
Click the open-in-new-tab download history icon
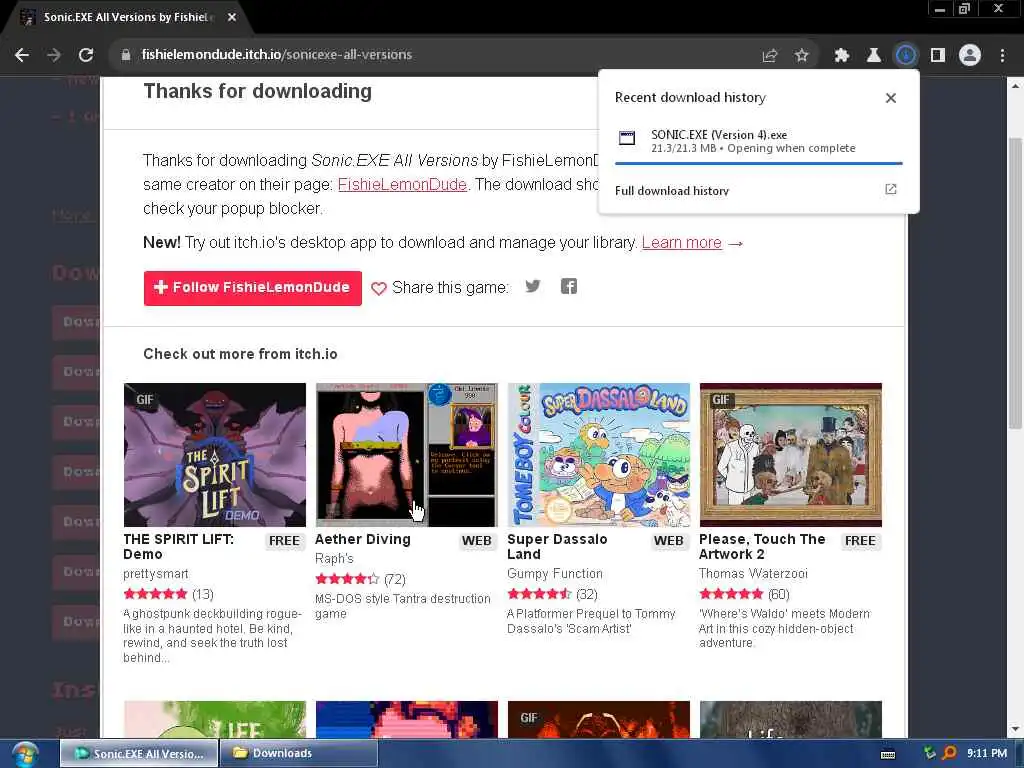(x=891, y=189)
